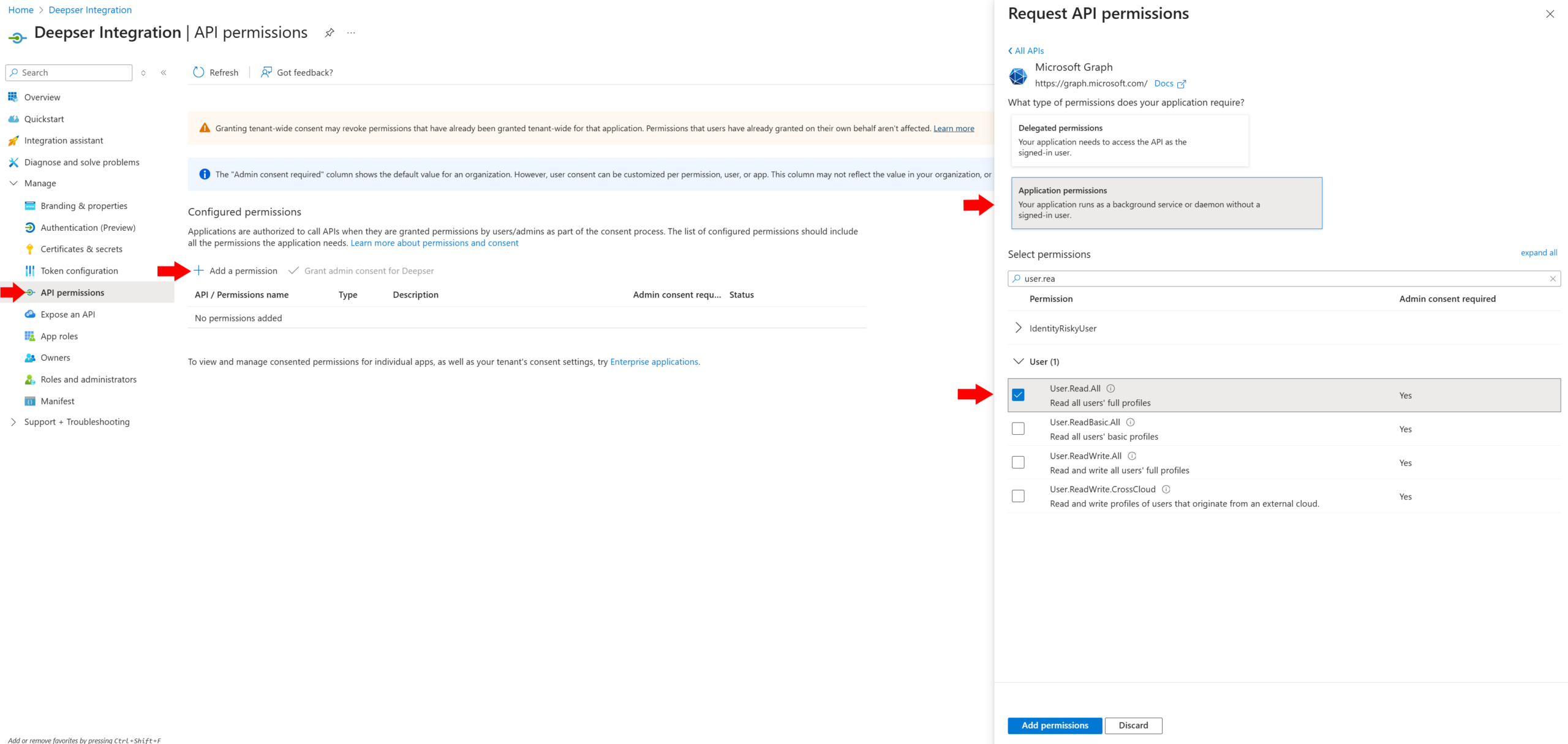Click the Discard button

click(x=1133, y=726)
